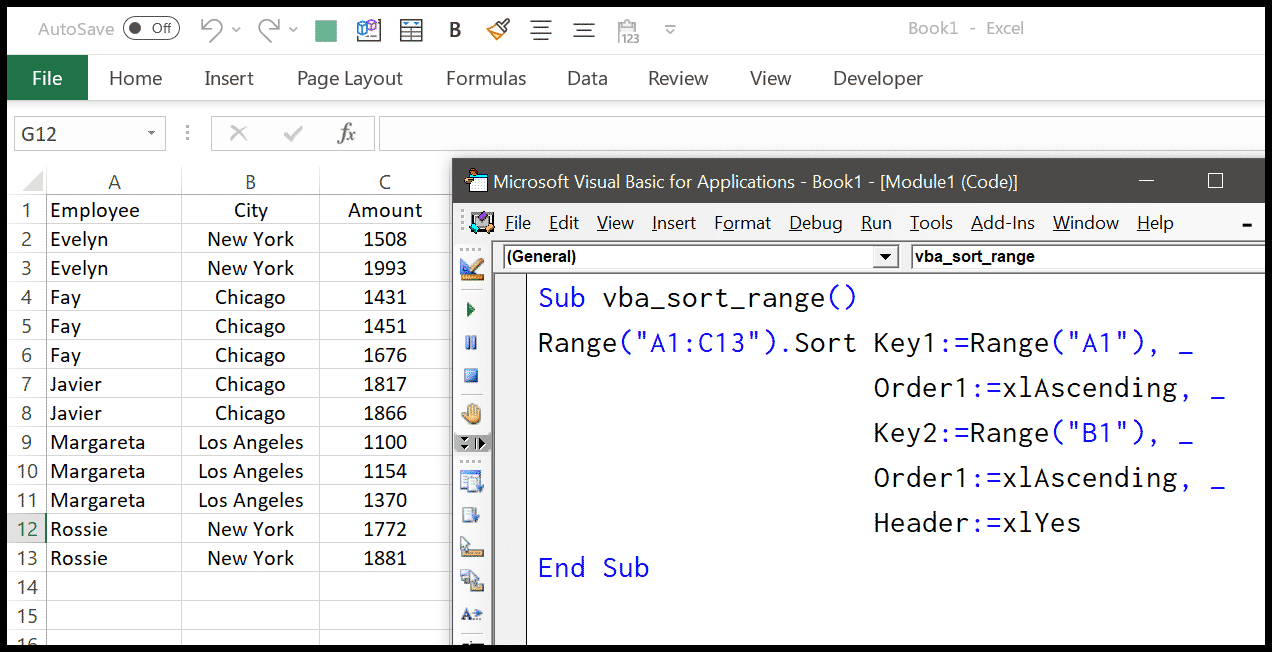This screenshot has height=652, width=1272.
Task: Click the End Sub code line
Action: 594,568
